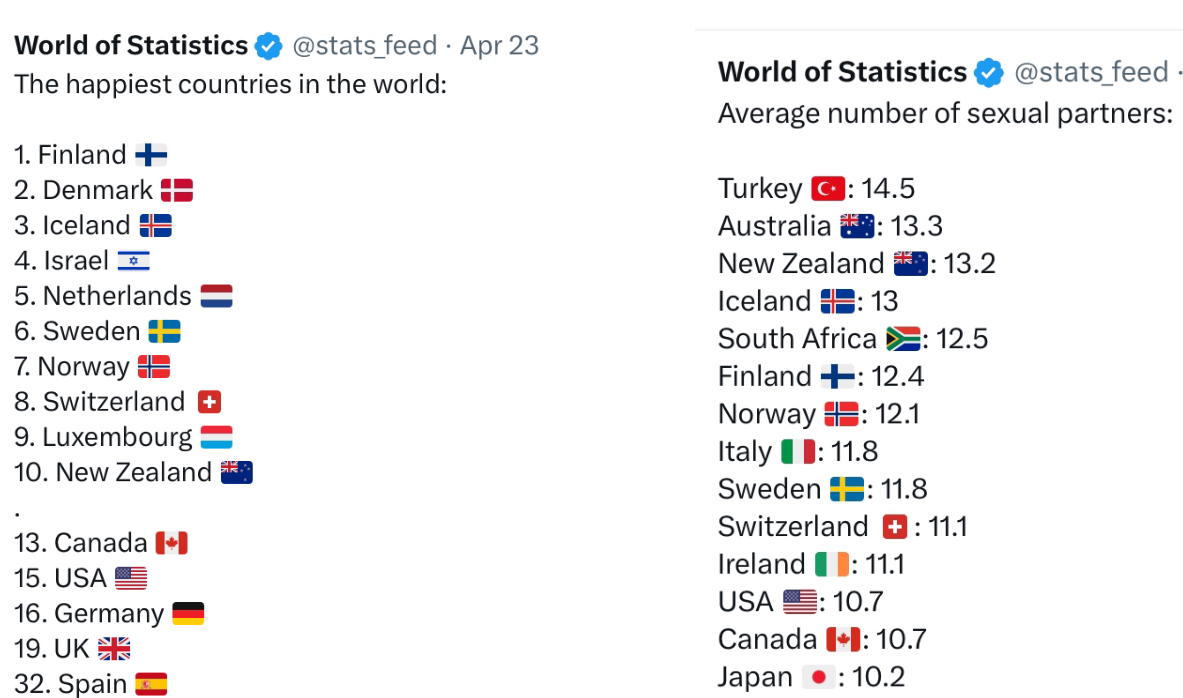Select the Denmark flag emoji
The height and width of the screenshot is (698, 1183).
point(177,190)
